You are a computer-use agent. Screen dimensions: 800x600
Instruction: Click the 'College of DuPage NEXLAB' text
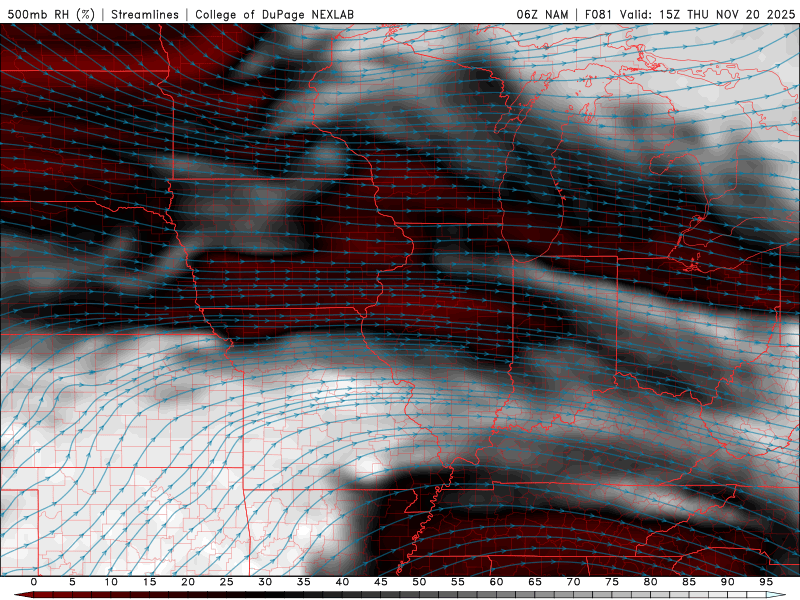(x=274, y=14)
